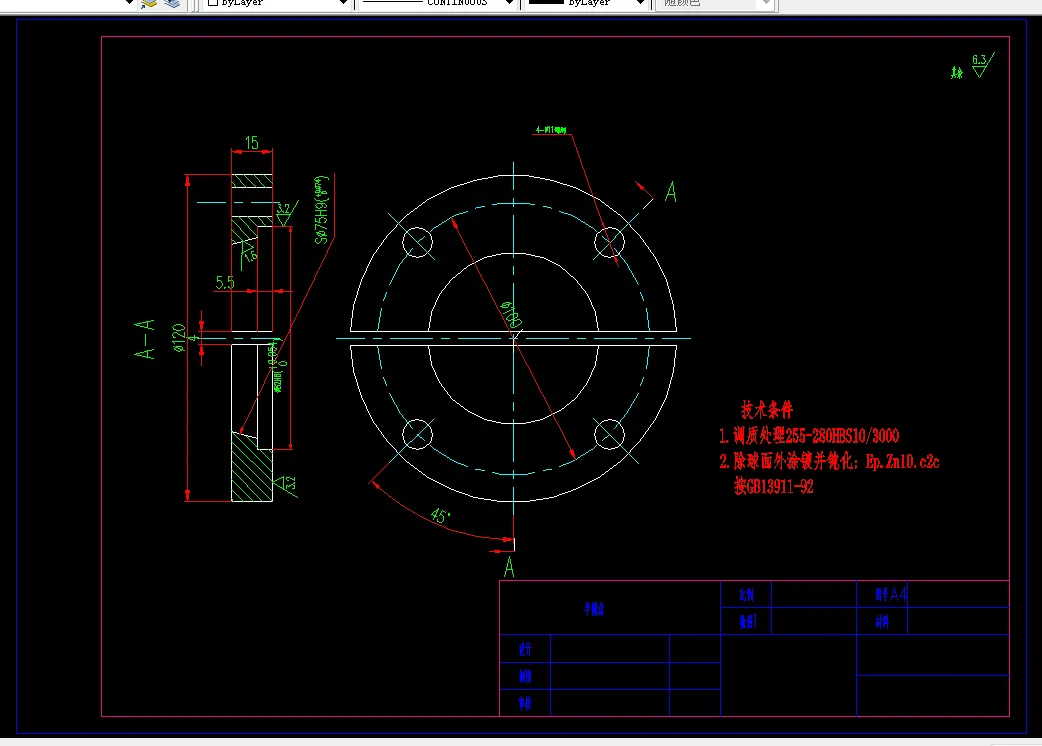Select the lower-right bolt hole circle
This screenshot has width=1042, height=746.
tap(609, 434)
